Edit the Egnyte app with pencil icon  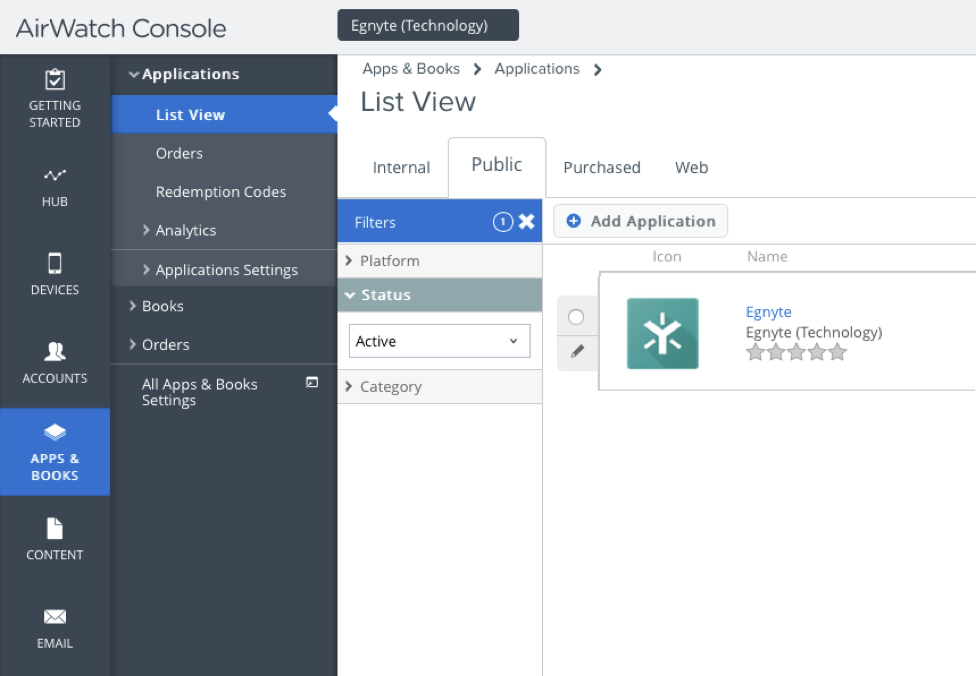tap(577, 352)
